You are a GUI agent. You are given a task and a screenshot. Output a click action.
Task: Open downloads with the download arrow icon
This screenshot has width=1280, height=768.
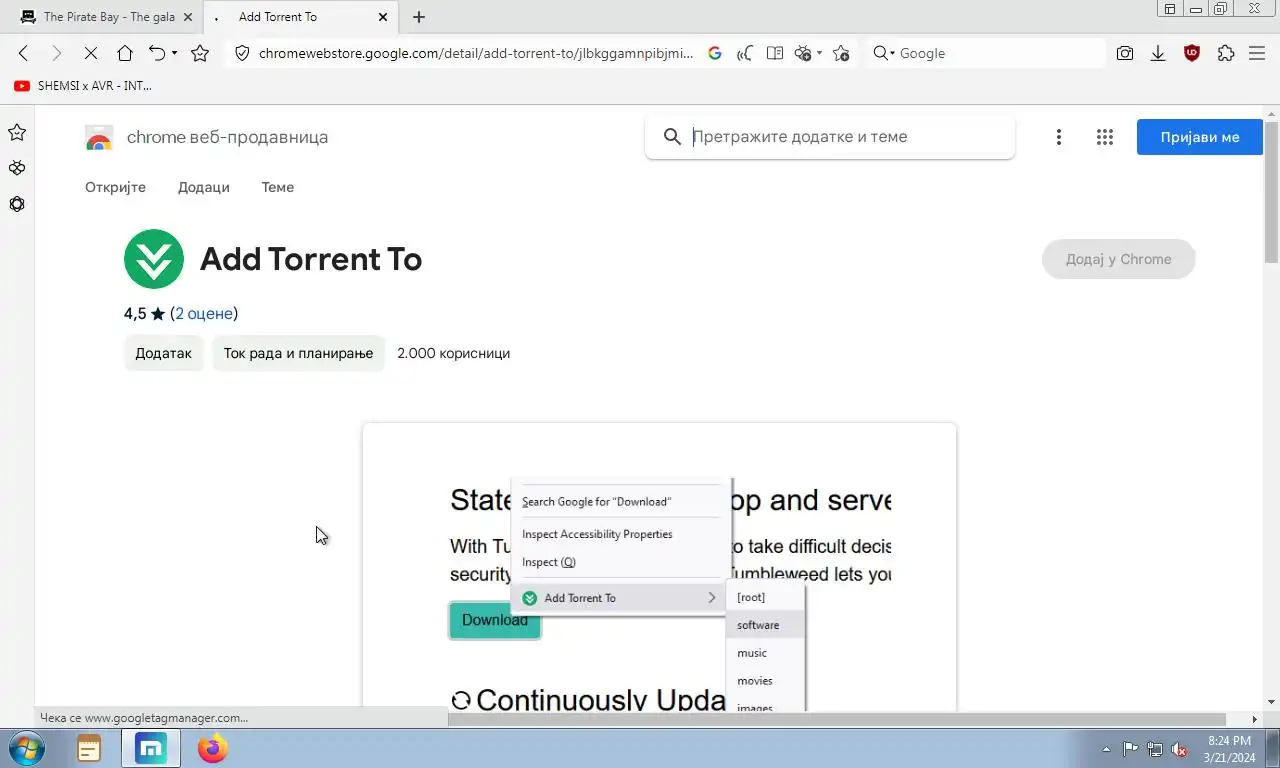pyautogui.click(x=1158, y=53)
